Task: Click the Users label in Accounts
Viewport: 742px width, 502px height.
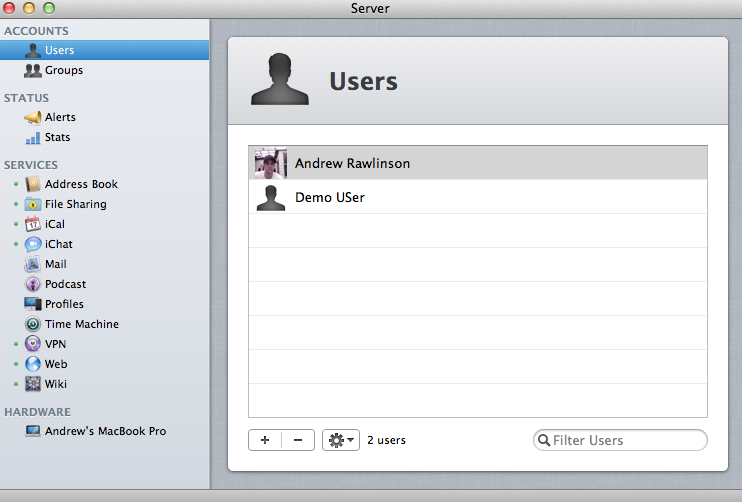Action: [60, 50]
